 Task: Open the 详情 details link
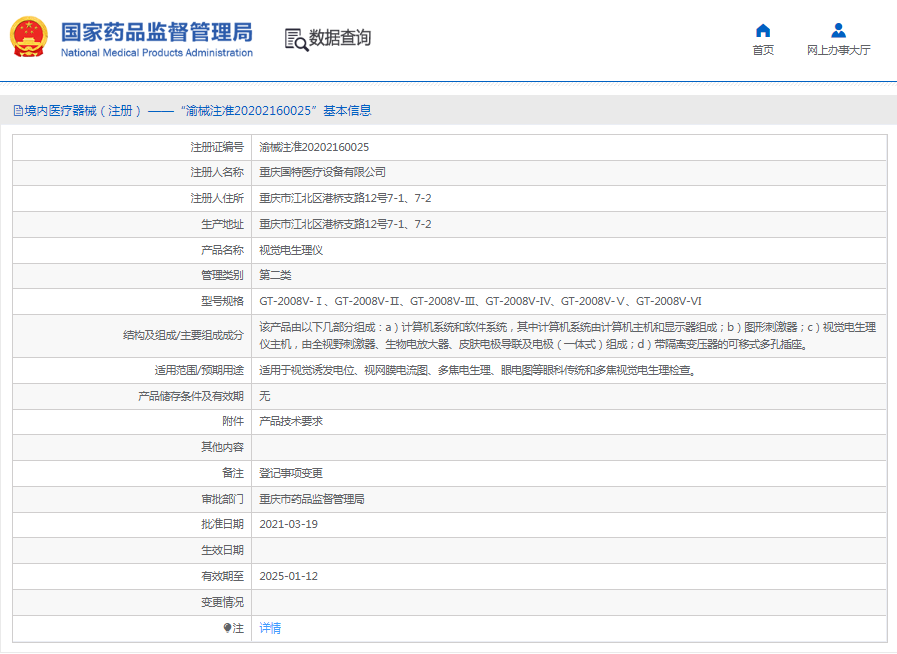click(x=270, y=628)
